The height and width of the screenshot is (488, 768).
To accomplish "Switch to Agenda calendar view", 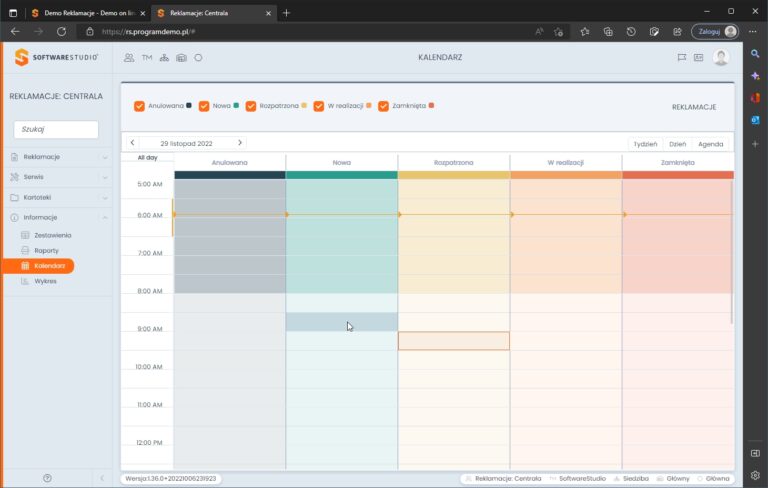I will 710,144.
